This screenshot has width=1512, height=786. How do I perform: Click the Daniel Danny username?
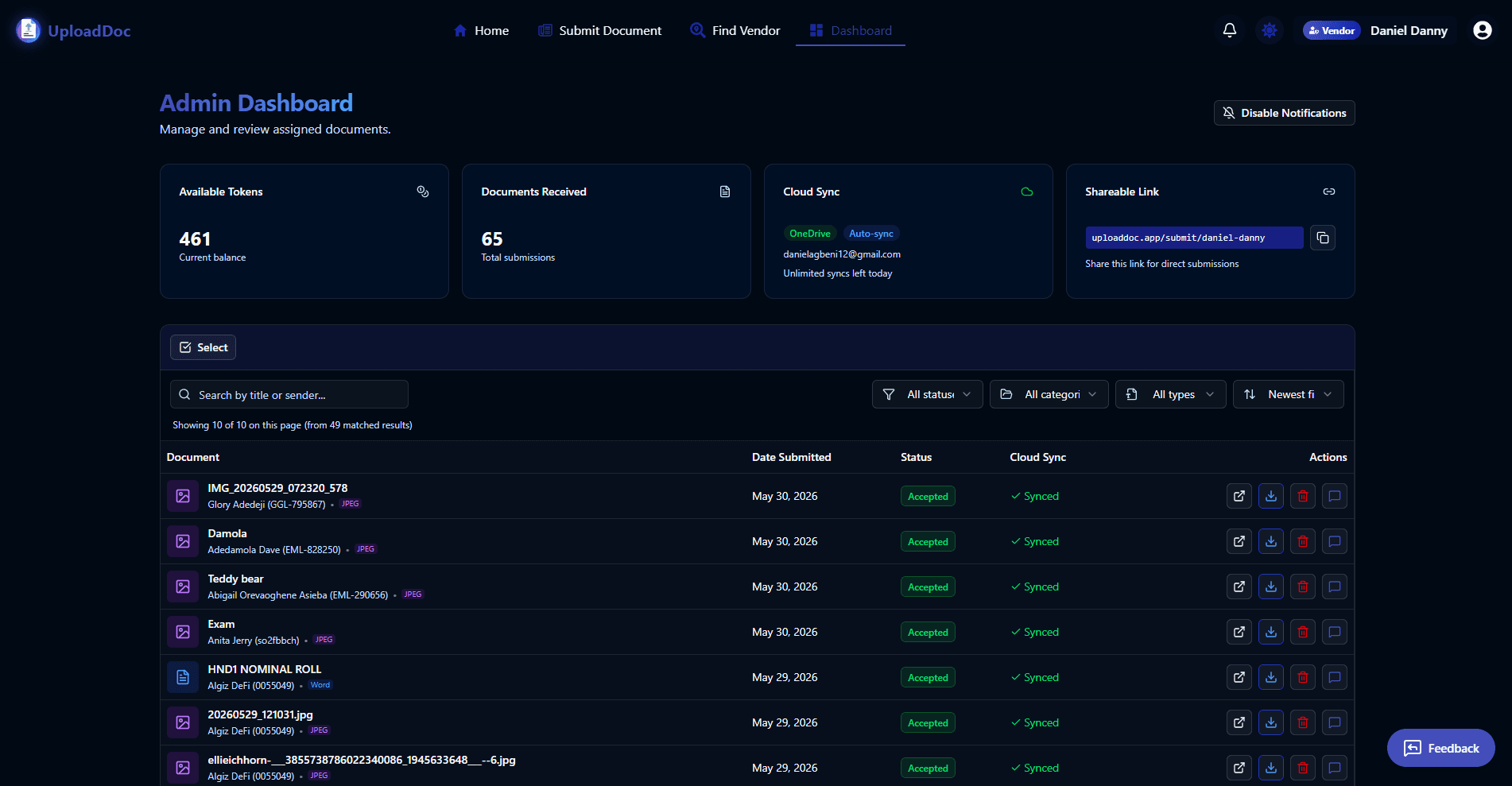coord(1409,30)
